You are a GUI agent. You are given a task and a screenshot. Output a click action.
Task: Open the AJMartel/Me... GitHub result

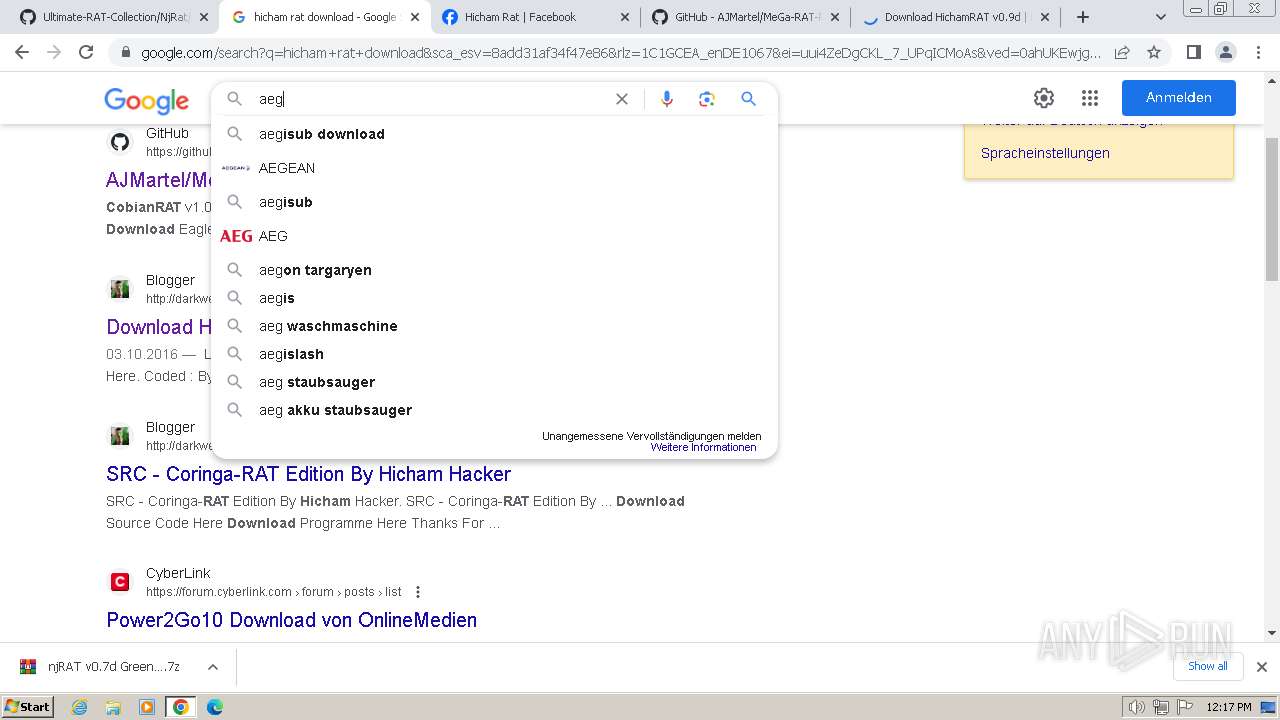pyautogui.click(x=159, y=180)
